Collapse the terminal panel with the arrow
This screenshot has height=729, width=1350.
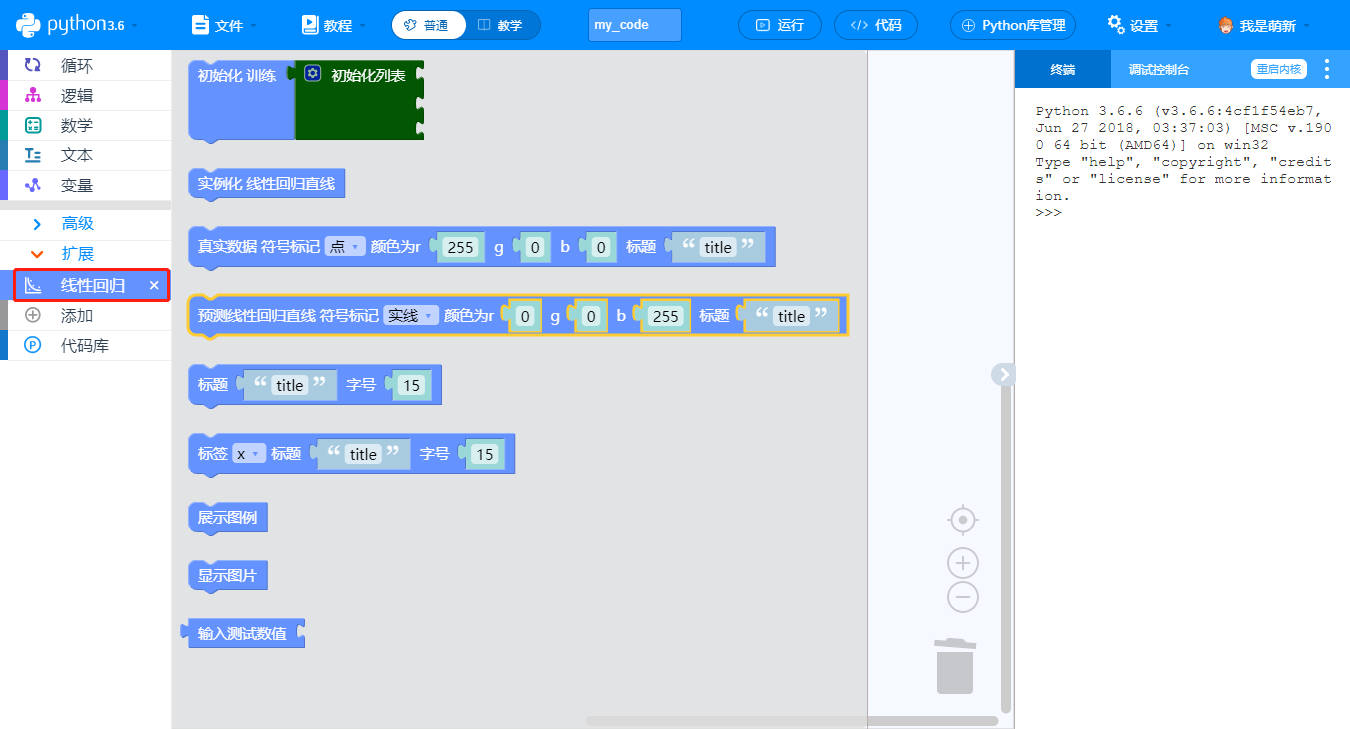pos(1004,374)
